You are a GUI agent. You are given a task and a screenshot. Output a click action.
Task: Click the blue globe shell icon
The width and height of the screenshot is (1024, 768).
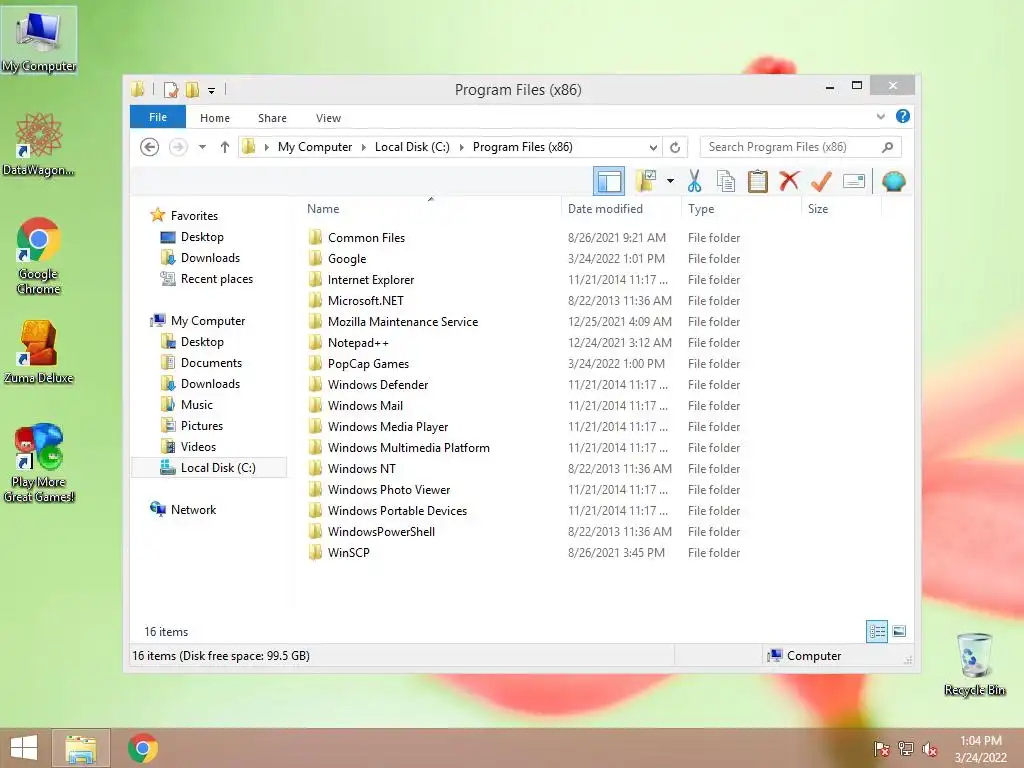pyautogui.click(x=893, y=181)
